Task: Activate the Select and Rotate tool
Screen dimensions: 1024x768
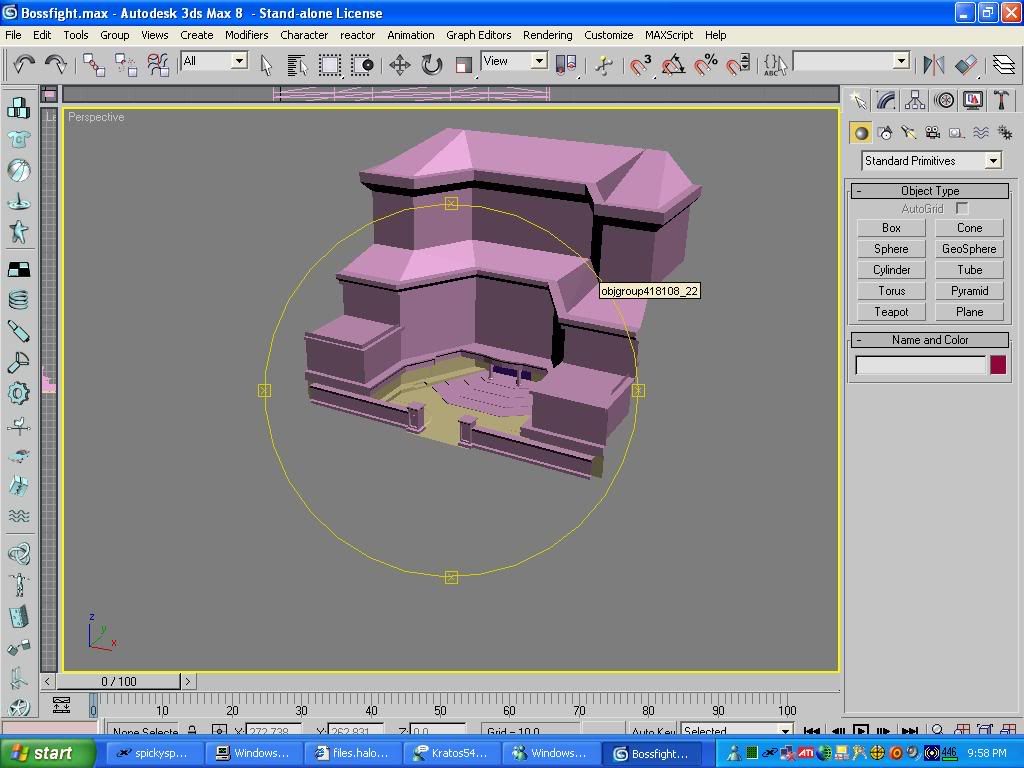Action: point(431,65)
